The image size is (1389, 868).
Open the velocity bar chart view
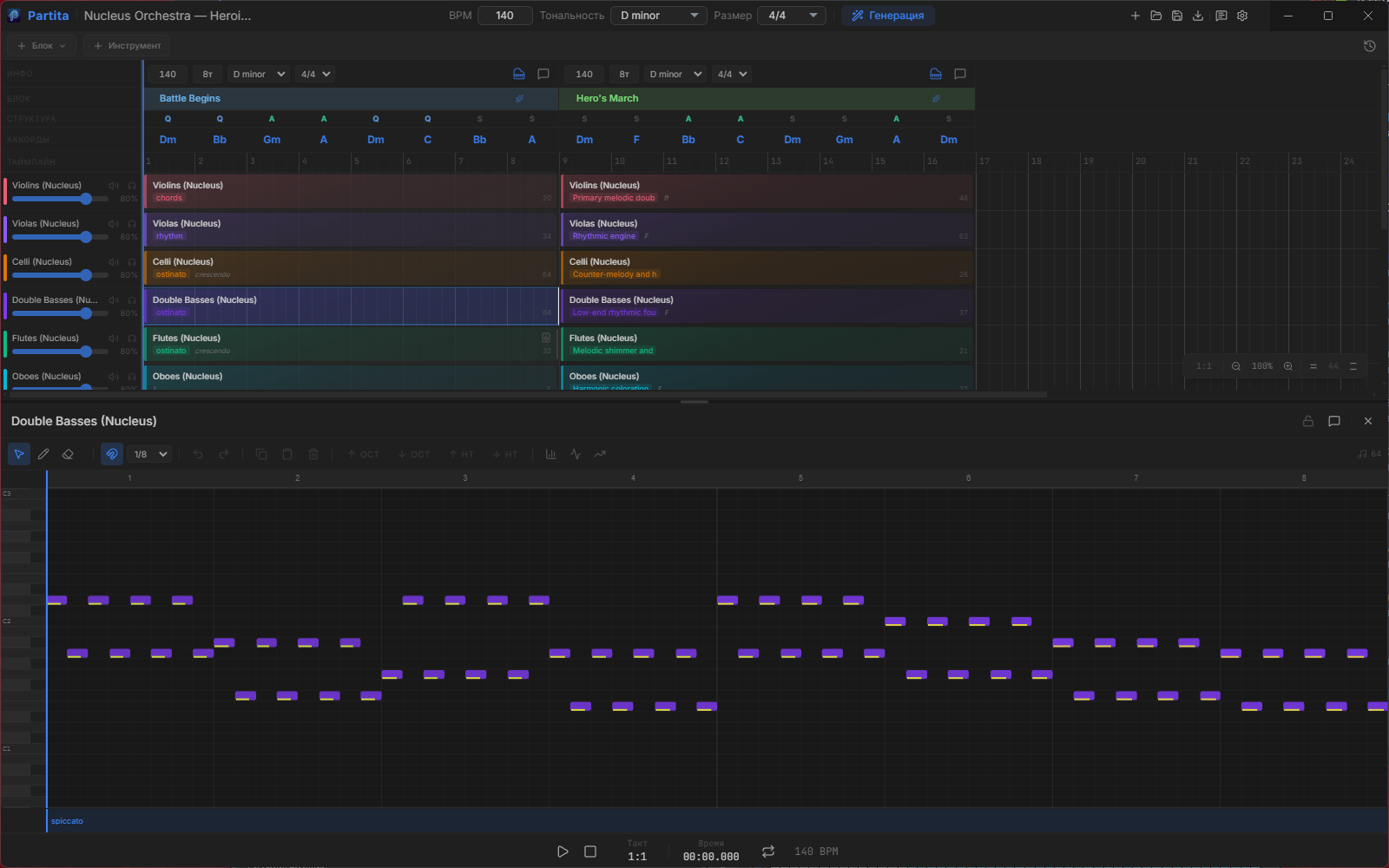pyautogui.click(x=550, y=454)
